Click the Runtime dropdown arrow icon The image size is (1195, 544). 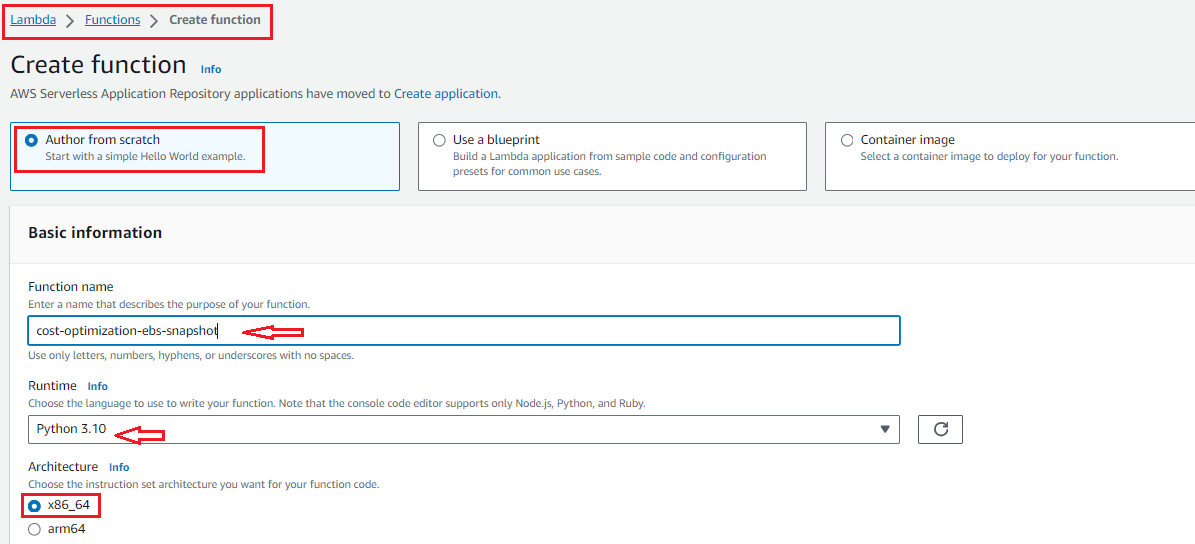[x=885, y=429]
